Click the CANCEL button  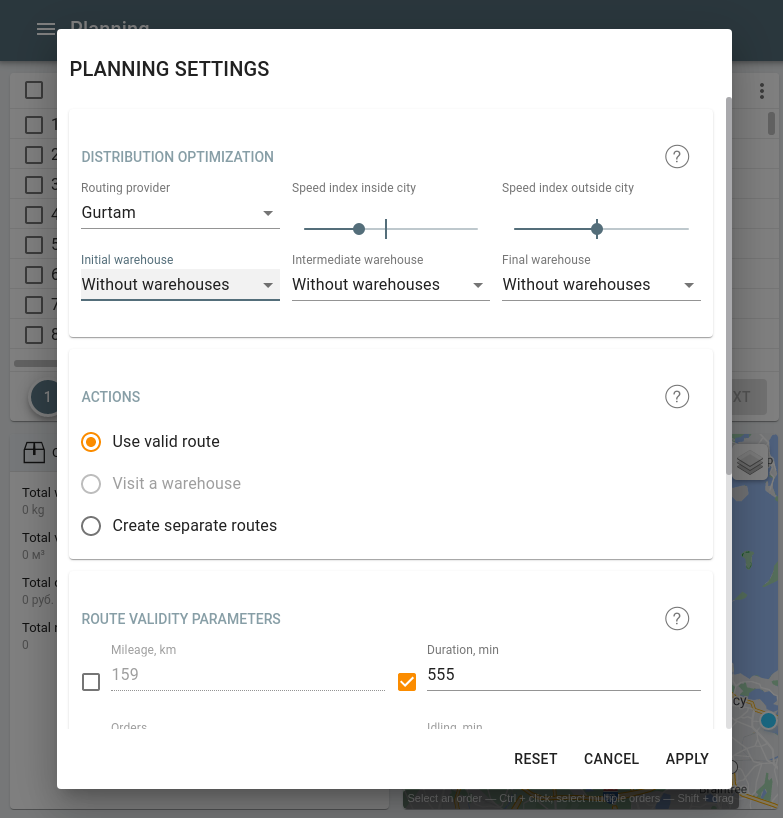(x=611, y=759)
